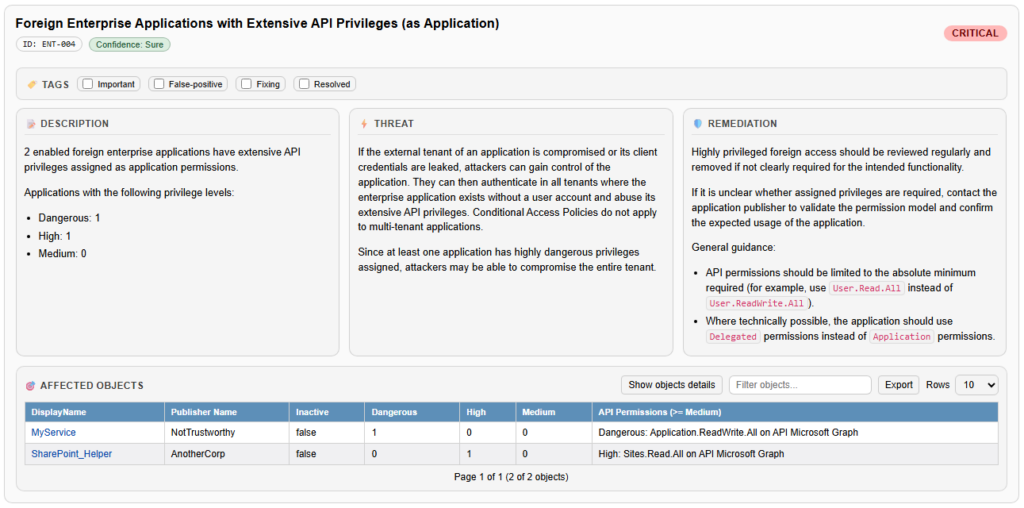Export the affected objects list

(x=898, y=385)
